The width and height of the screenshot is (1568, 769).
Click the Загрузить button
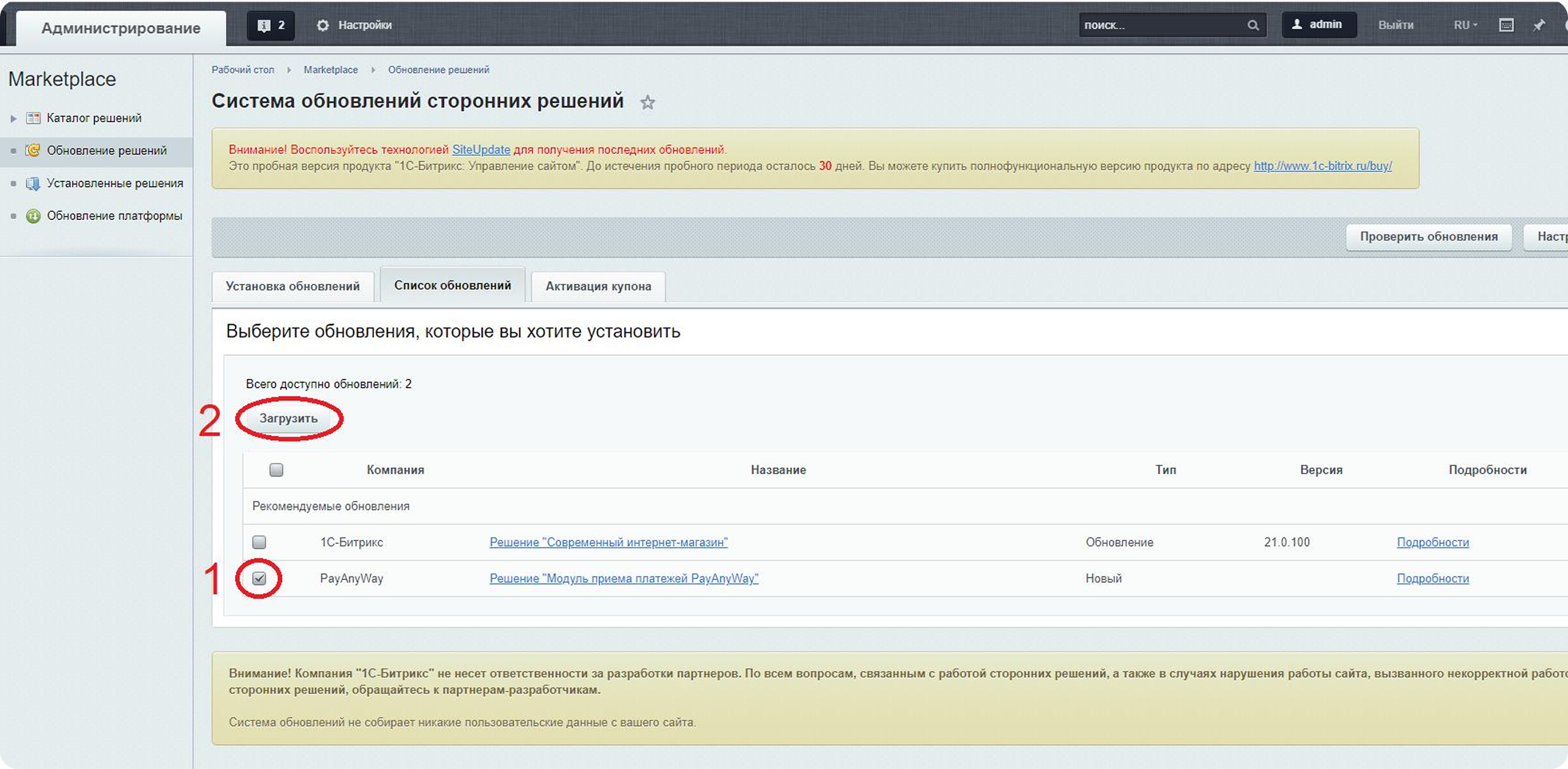tap(289, 419)
